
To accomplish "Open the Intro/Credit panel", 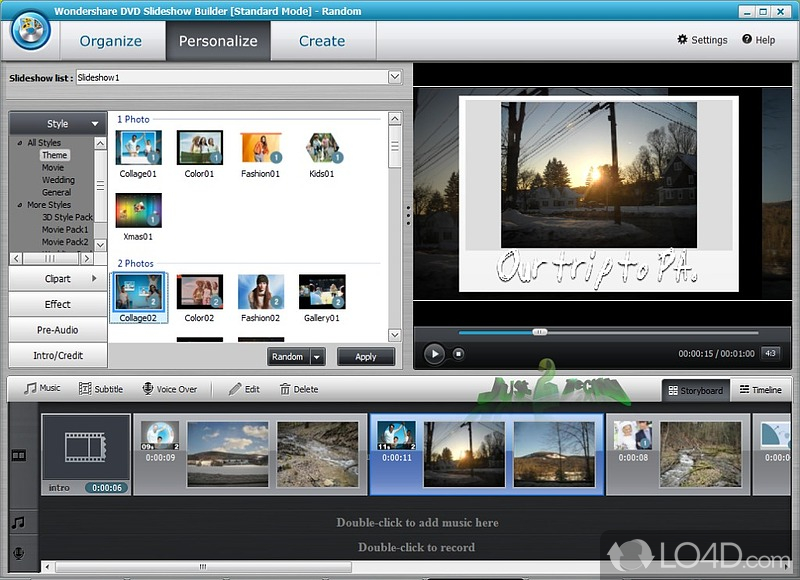I will pyautogui.click(x=58, y=355).
